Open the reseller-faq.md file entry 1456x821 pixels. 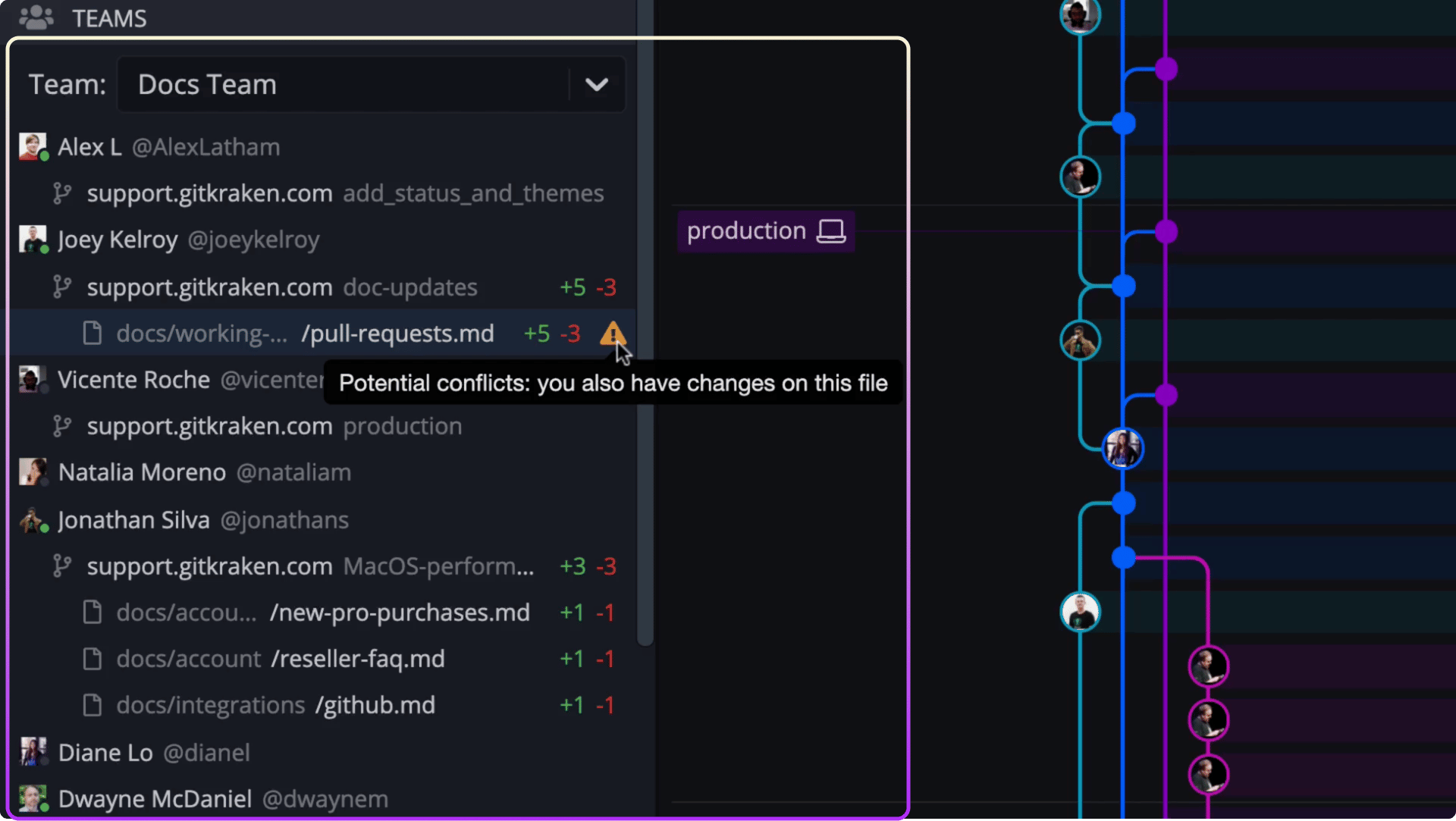[x=322, y=659]
